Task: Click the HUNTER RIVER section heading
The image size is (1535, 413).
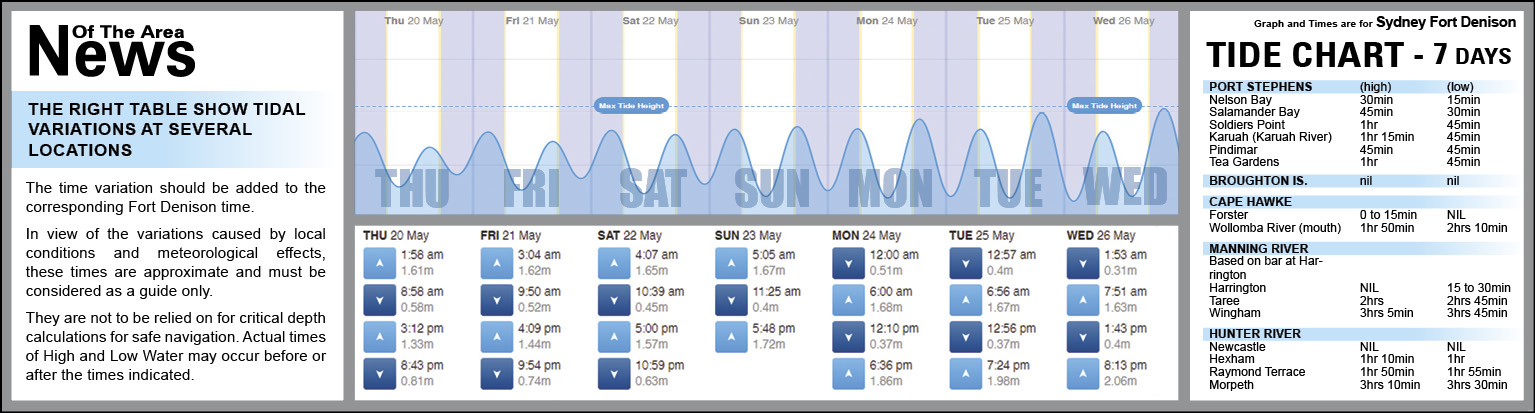Action: (1254, 333)
